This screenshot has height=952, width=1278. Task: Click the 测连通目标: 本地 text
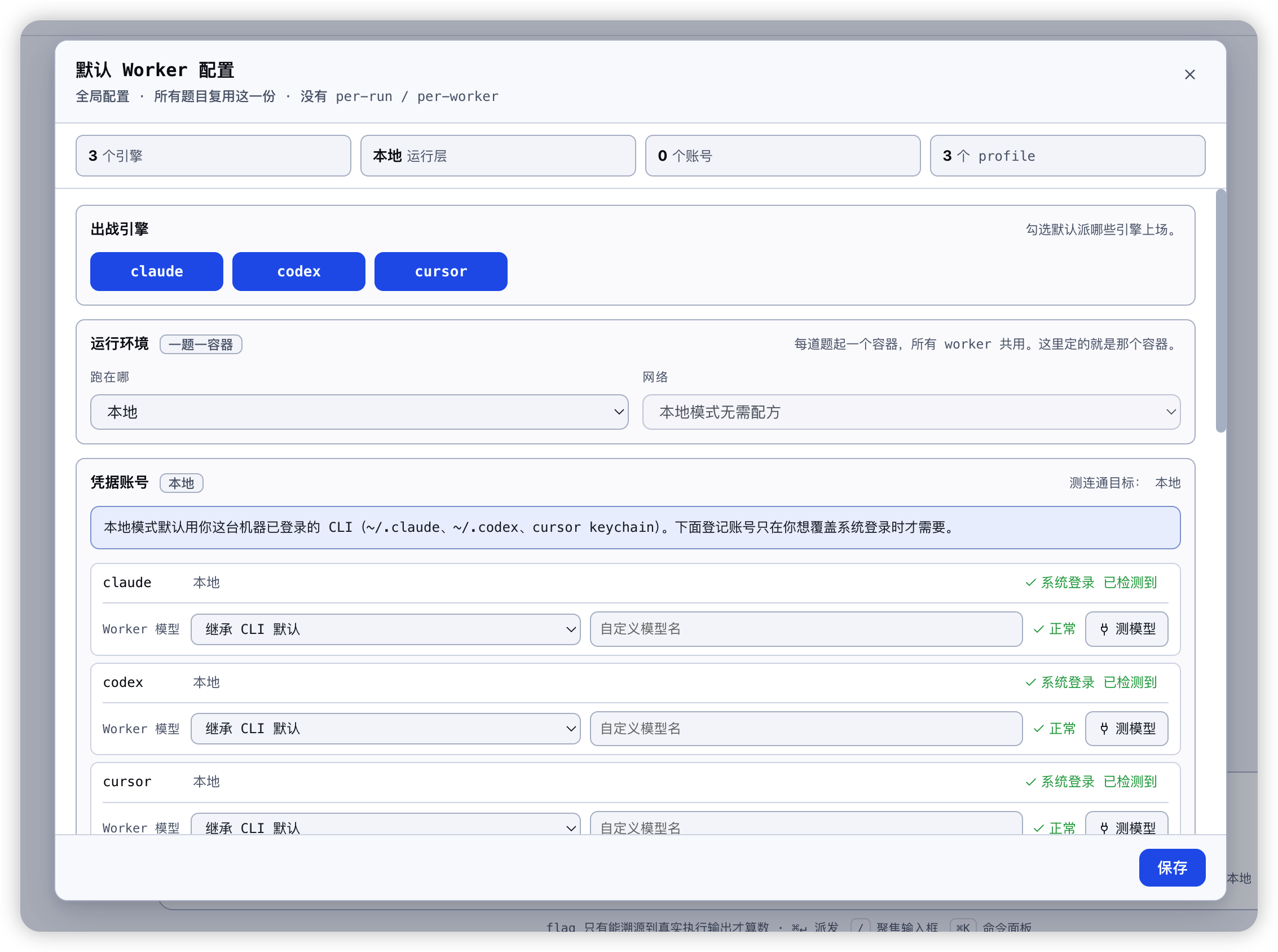click(x=1125, y=483)
